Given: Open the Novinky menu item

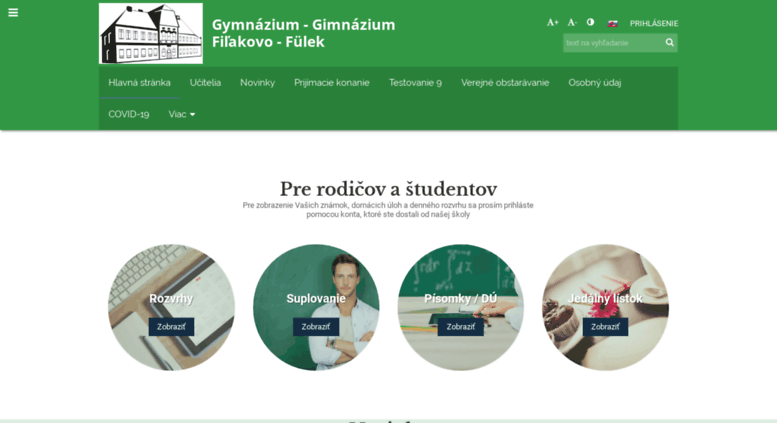Looking at the screenshot, I should (x=257, y=83).
